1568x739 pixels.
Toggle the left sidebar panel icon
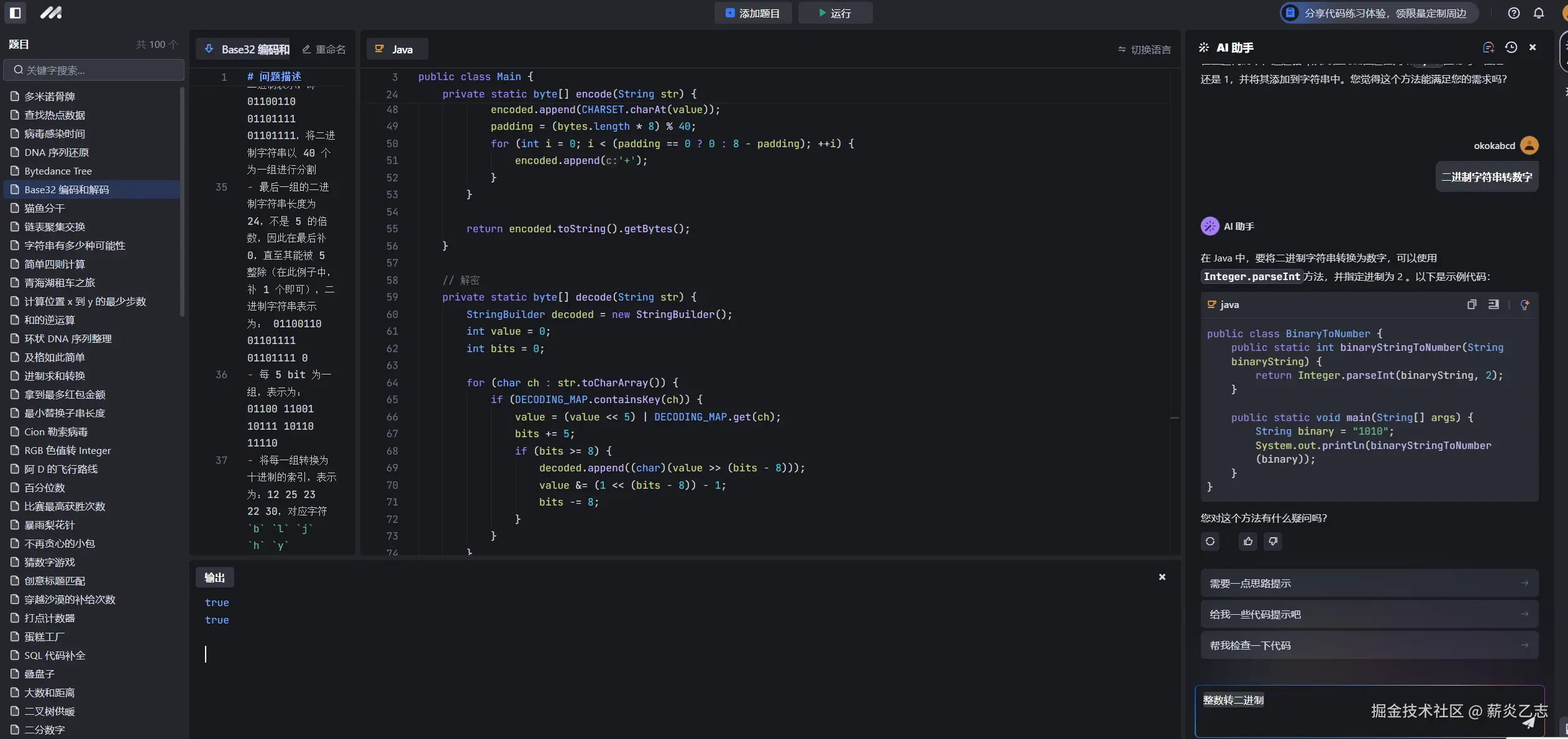[16, 12]
